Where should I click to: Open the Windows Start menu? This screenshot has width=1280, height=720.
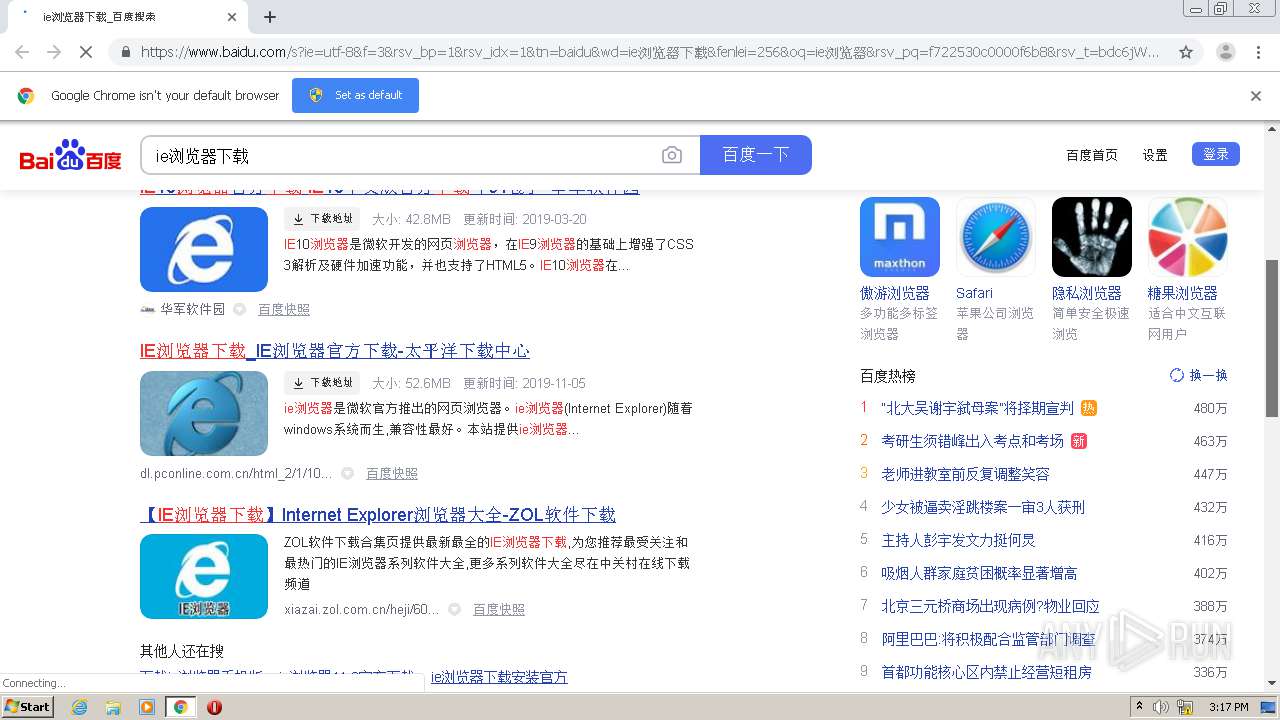27,706
